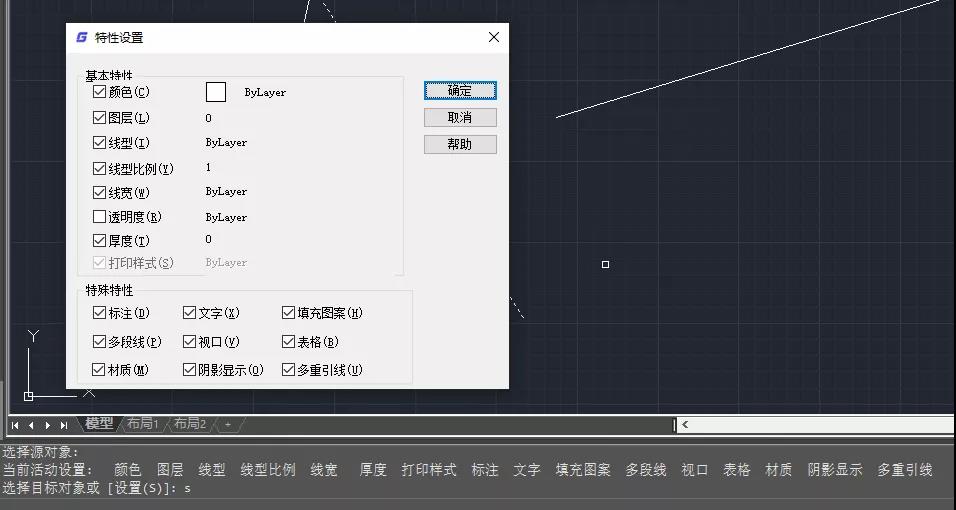Click the horizontal scrollbar left arrow
Image resolution: width=956 pixels, height=510 pixels.
685,425
